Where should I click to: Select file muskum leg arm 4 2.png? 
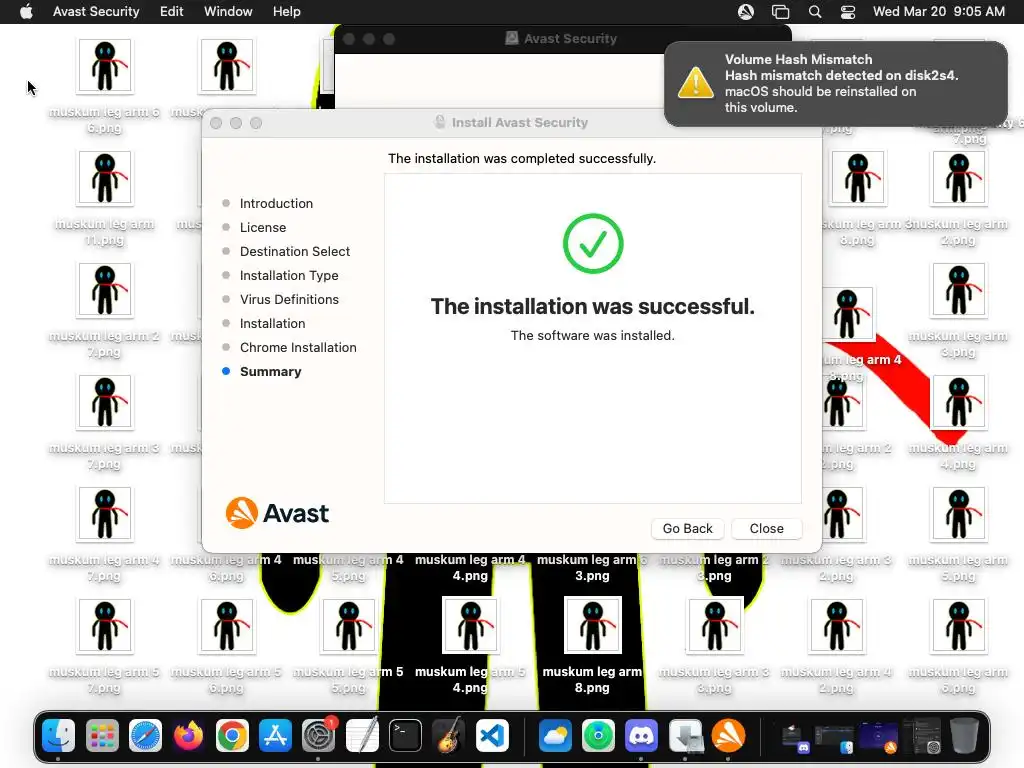837,626
